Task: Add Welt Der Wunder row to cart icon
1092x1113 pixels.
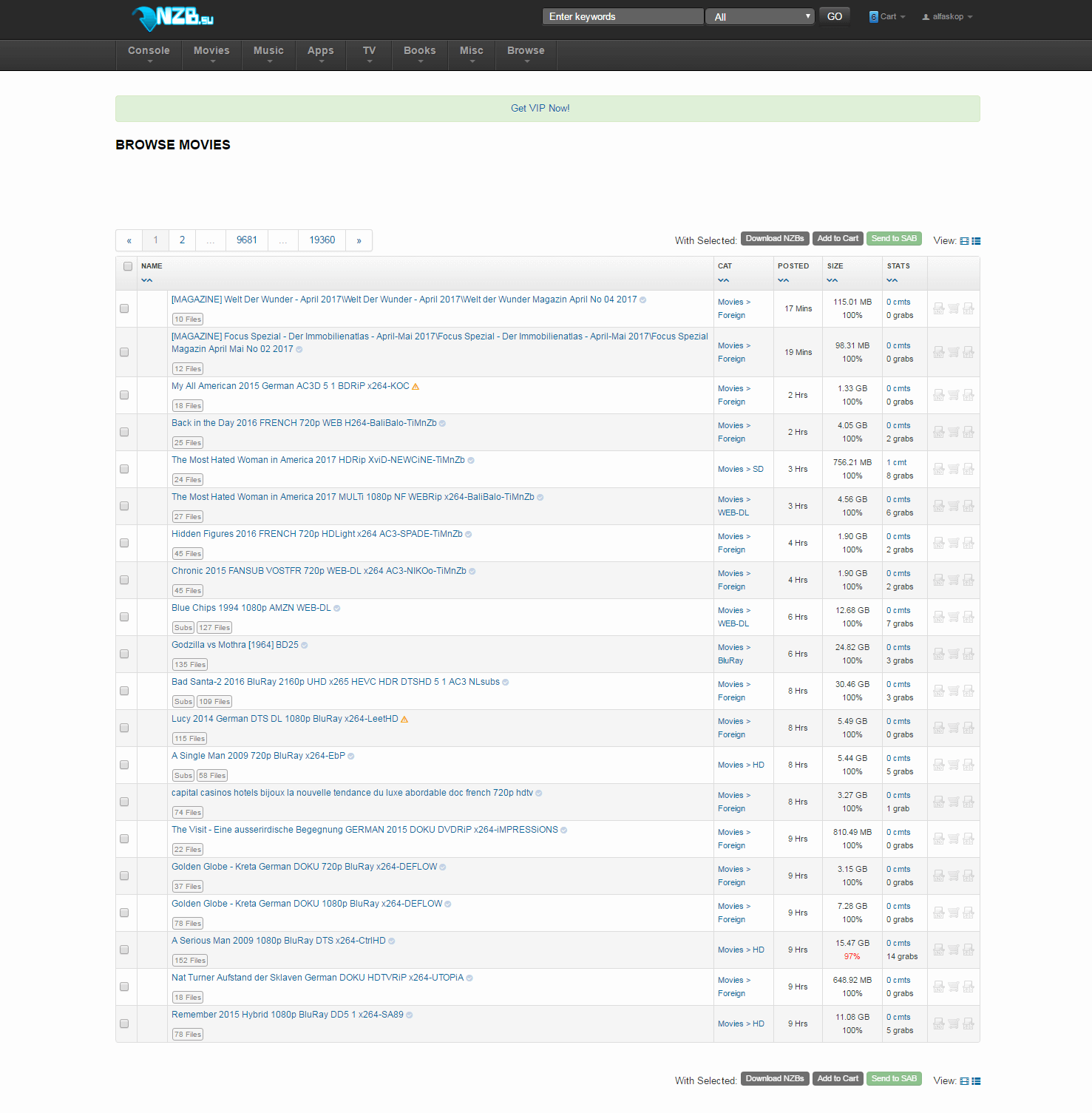Action: pyautogui.click(x=954, y=308)
